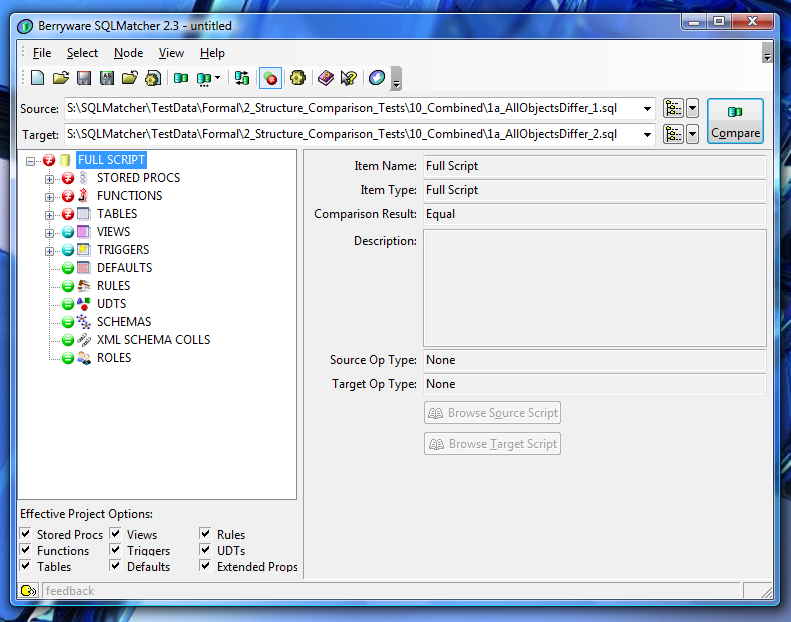Open the Target browse button dropdown arrow
This screenshot has height=622, width=791.
[x=693, y=134]
